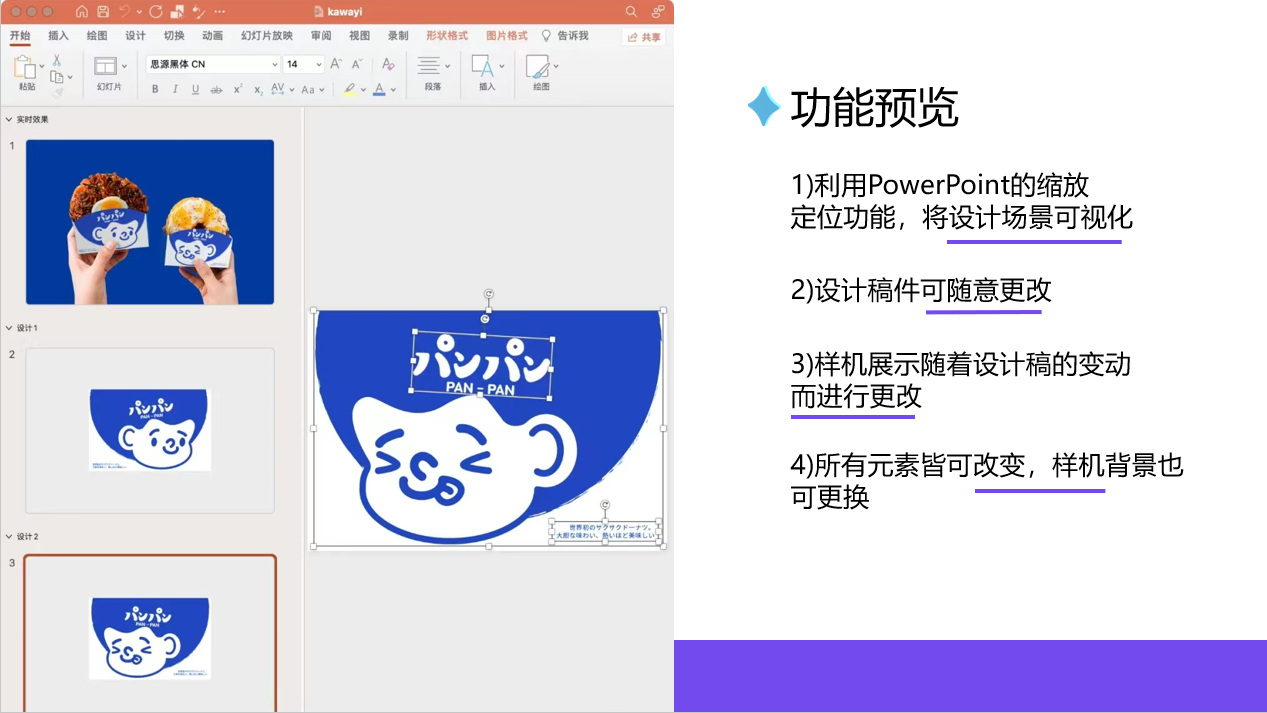Image resolution: width=1267 pixels, height=713 pixels.
Task: Open the Paste options dropdown arrow
Action: pyautogui.click(x=40, y=66)
